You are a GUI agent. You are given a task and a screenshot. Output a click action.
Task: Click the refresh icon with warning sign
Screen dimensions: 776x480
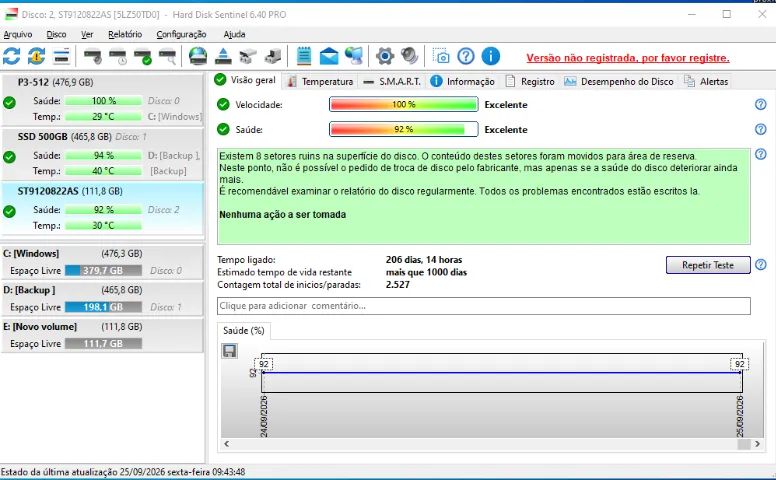pos(36,56)
